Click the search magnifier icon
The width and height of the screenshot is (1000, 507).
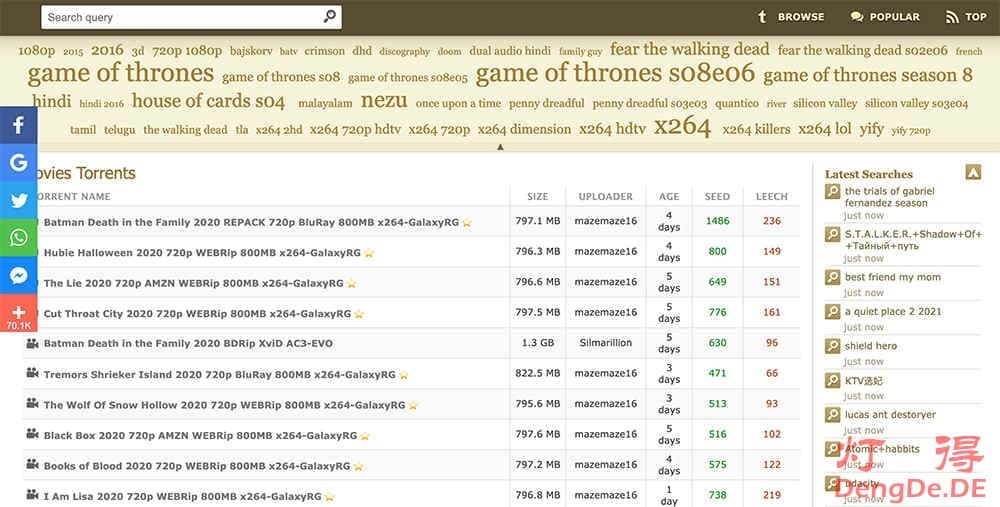click(330, 17)
